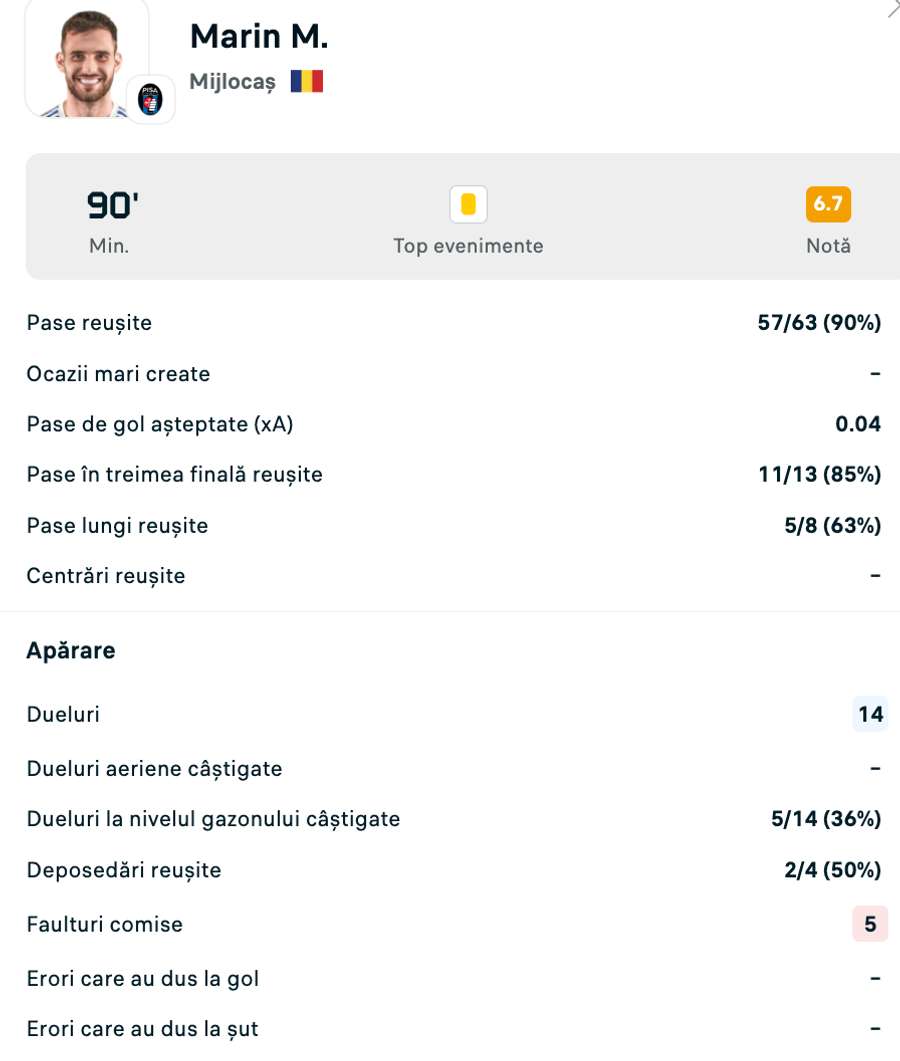Click the Pisa club badge icon

pyautogui.click(x=150, y=99)
